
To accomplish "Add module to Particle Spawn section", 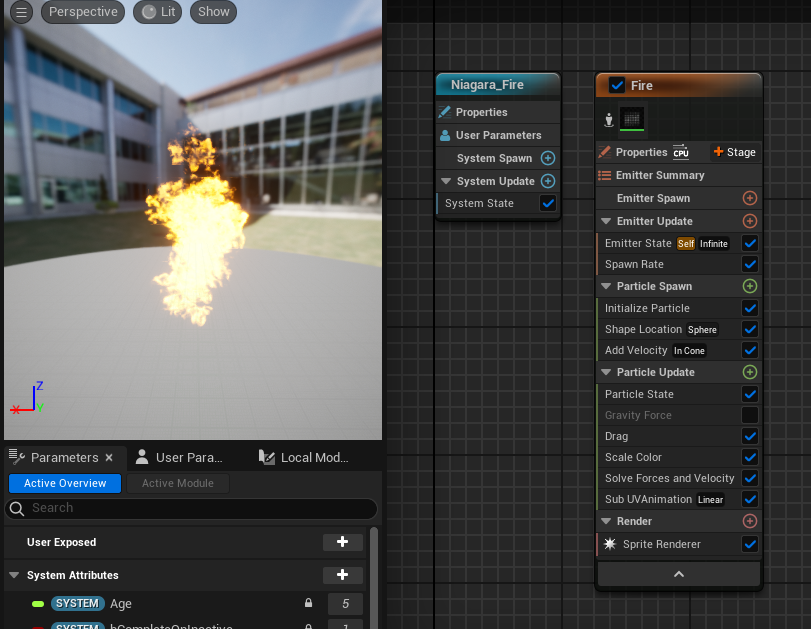I will click(x=749, y=286).
